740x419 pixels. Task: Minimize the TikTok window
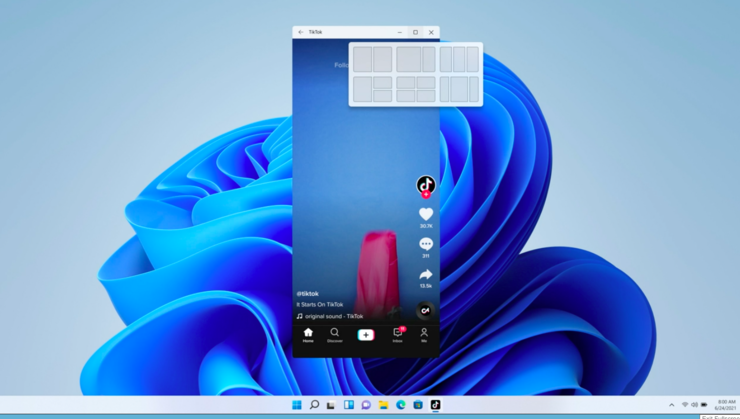point(400,32)
